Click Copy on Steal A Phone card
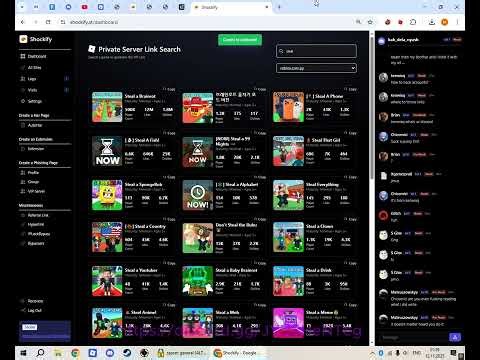The image size is (480, 360). 351,89
